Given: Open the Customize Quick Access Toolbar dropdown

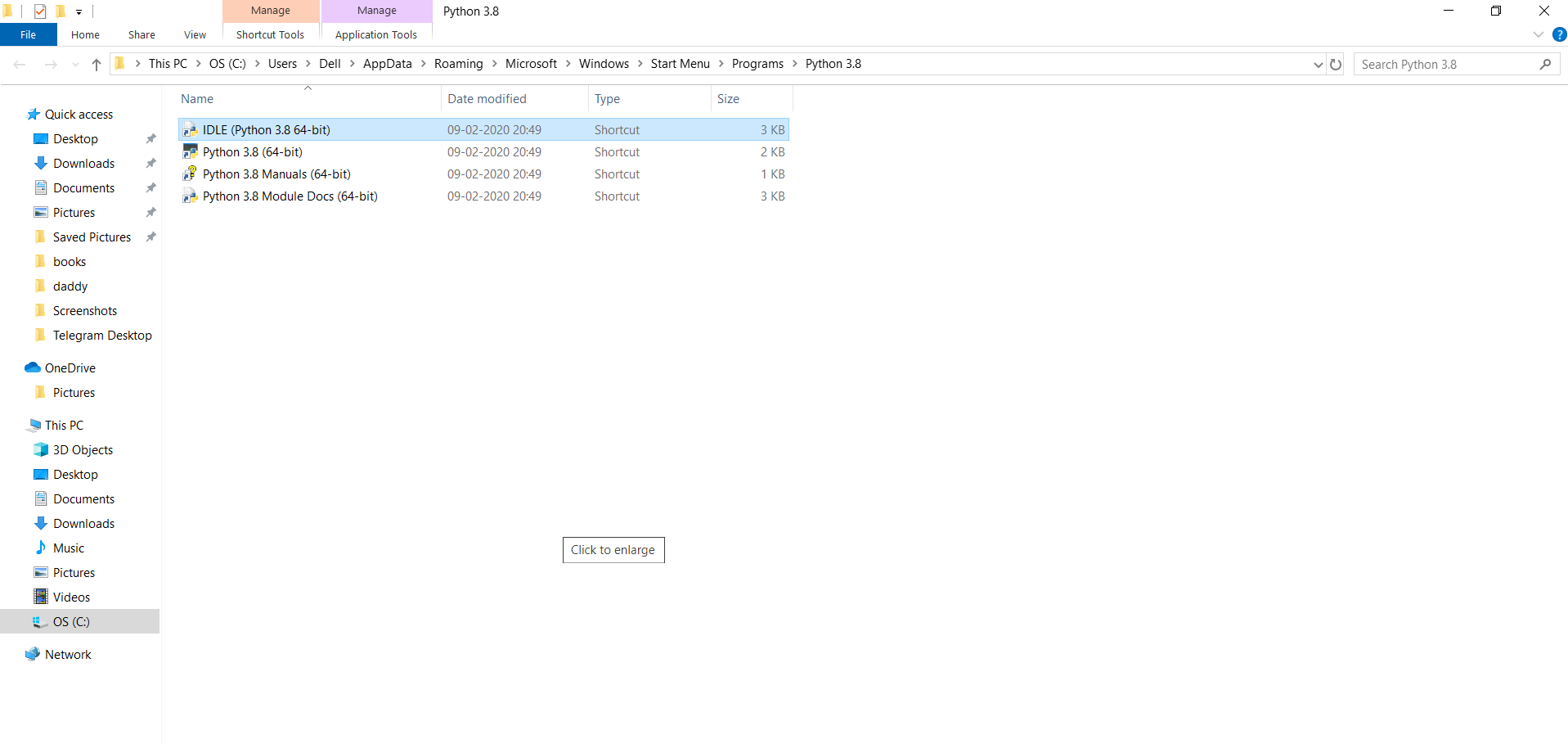Looking at the screenshot, I should (79, 12).
